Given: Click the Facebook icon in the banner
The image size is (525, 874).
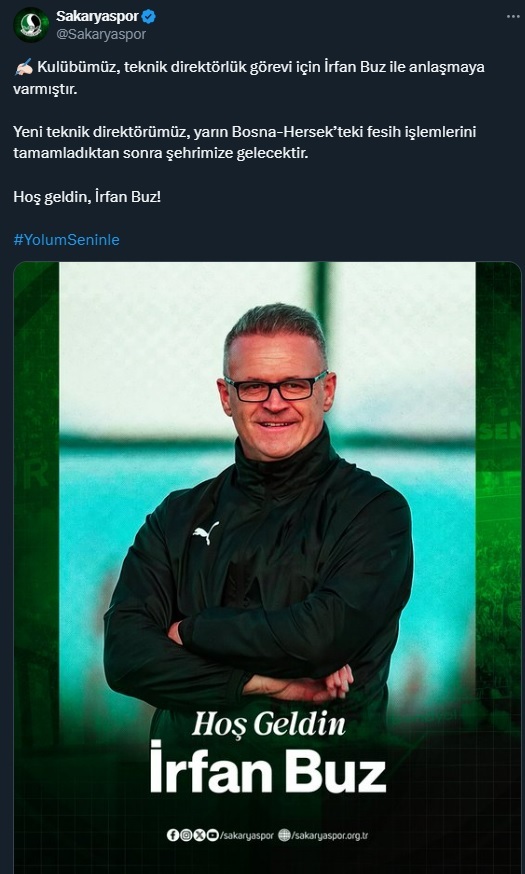Looking at the screenshot, I should click(173, 835).
